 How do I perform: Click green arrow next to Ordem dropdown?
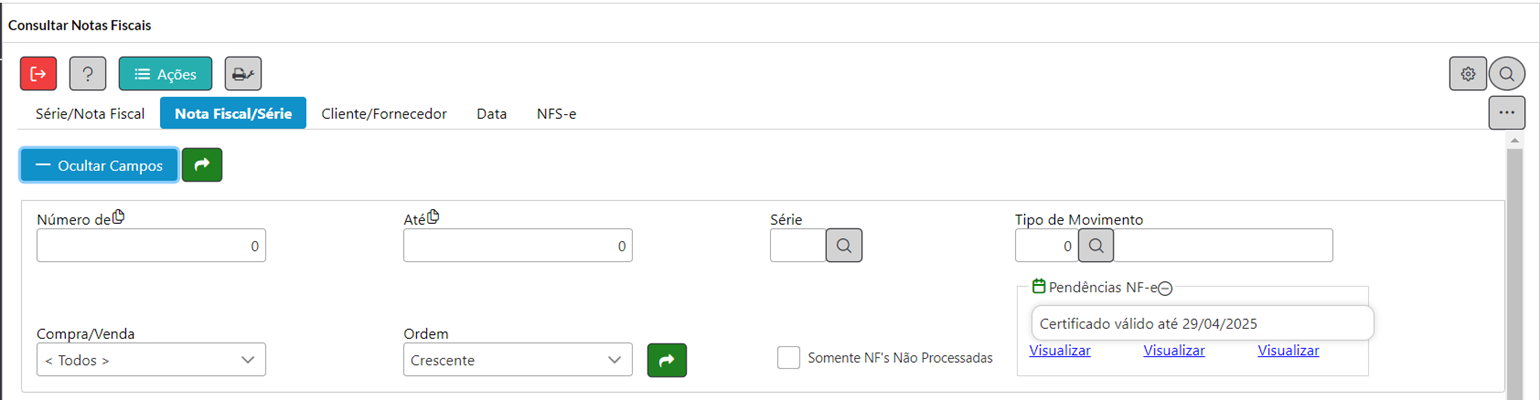pyautogui.click(x=667, y=360)
